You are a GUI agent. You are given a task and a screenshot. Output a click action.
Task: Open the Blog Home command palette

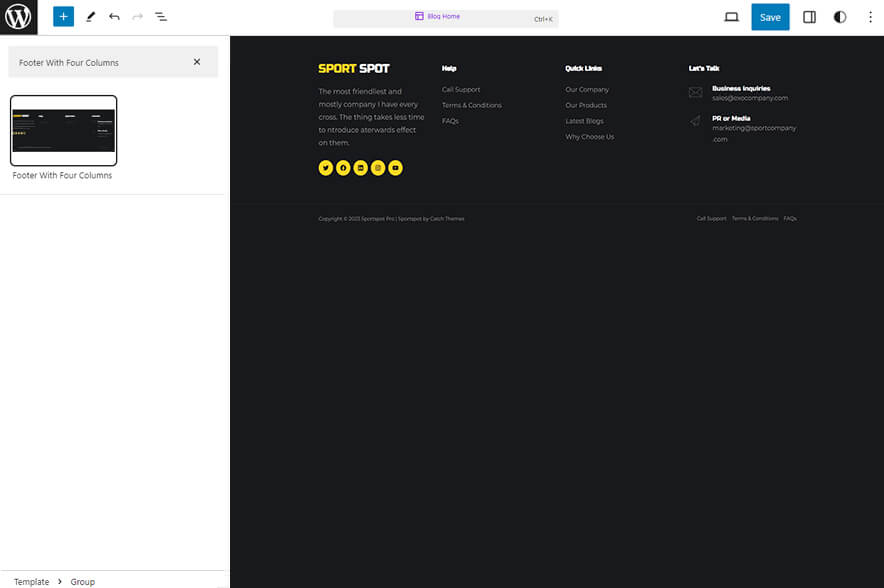pyautogui.click(x=444, y=17)
